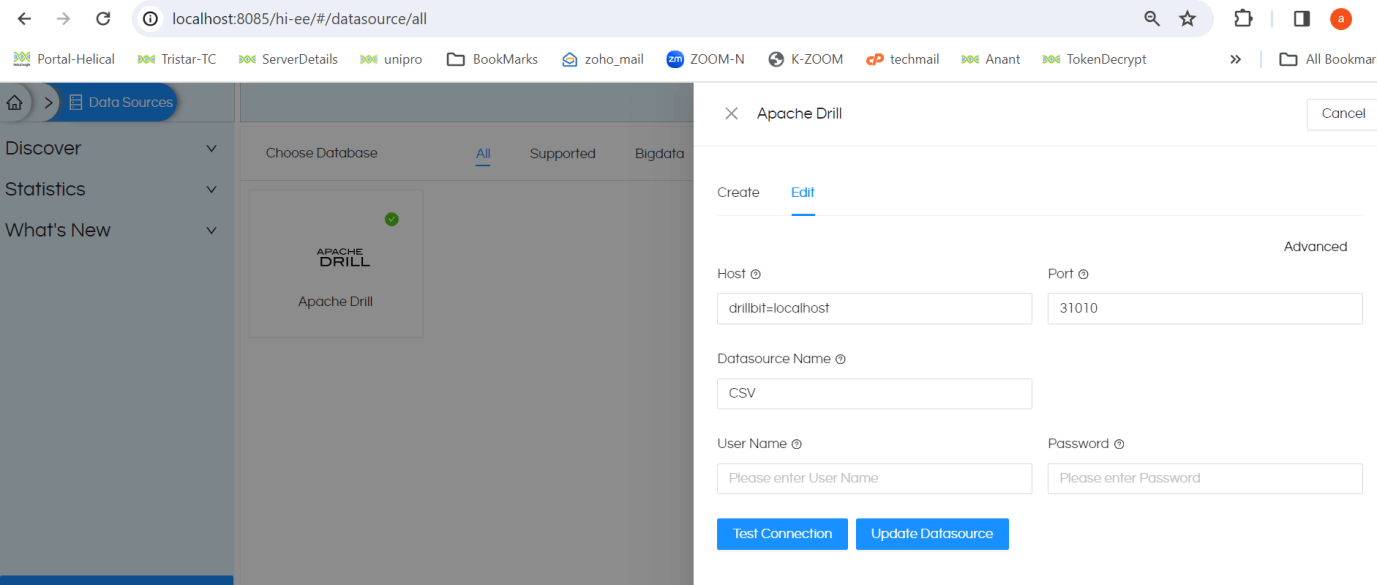Click the home icon in breadcrumb
The width and height of the screenshot is (1377, 585).
point(15,102)
